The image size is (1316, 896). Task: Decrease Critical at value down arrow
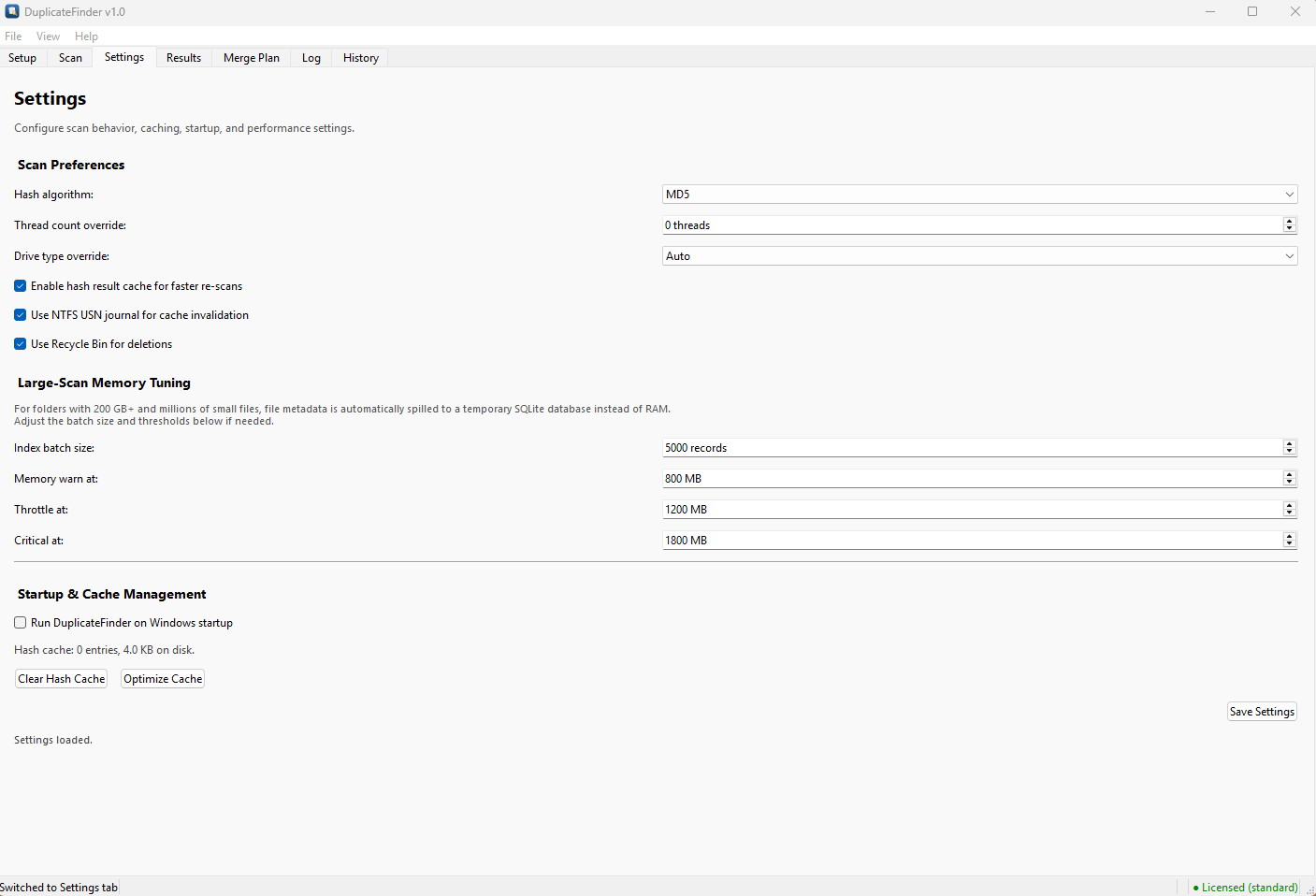[x=1290, y=544]
